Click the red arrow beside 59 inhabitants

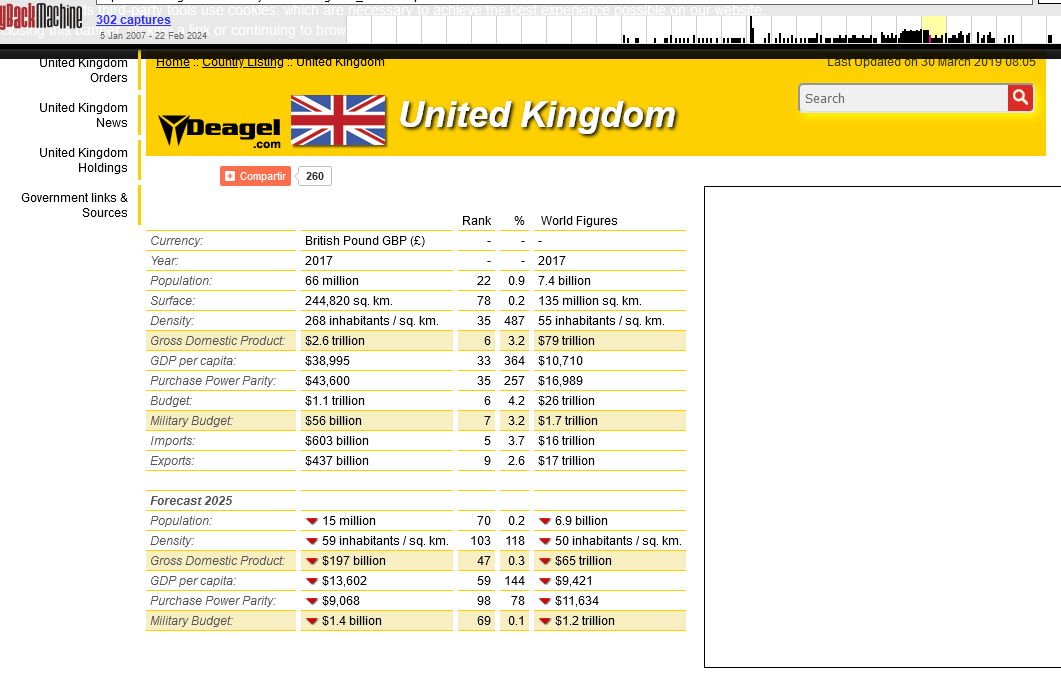312,541
